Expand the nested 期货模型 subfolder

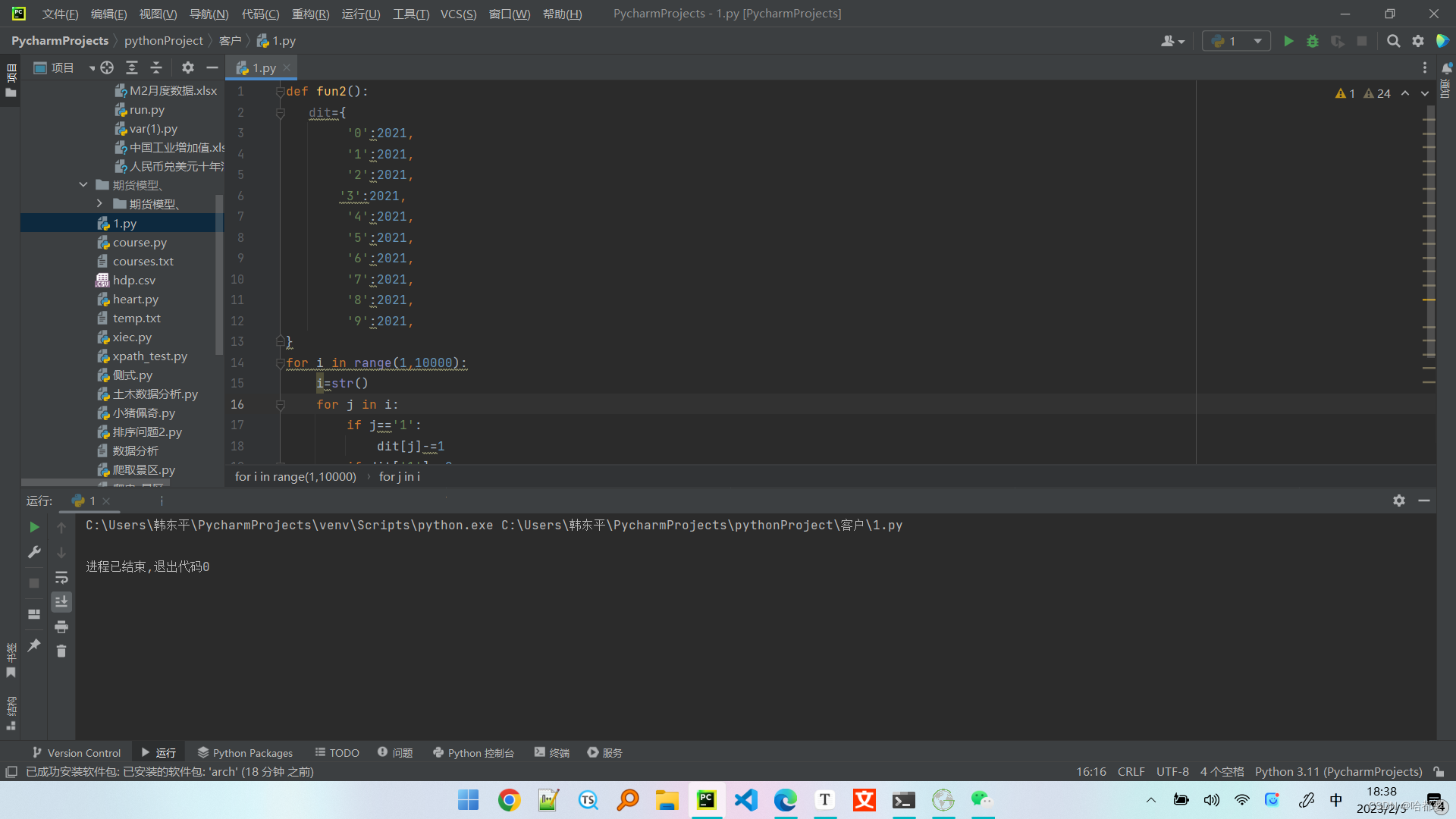[x=99, y=204]
